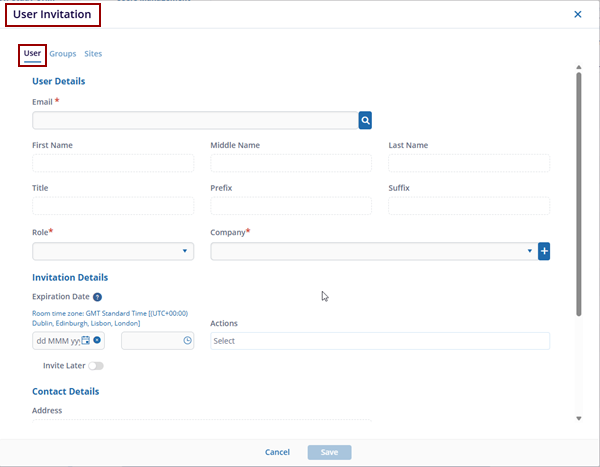Click the vertical scrollbar thumb

[x=579, y=190]
